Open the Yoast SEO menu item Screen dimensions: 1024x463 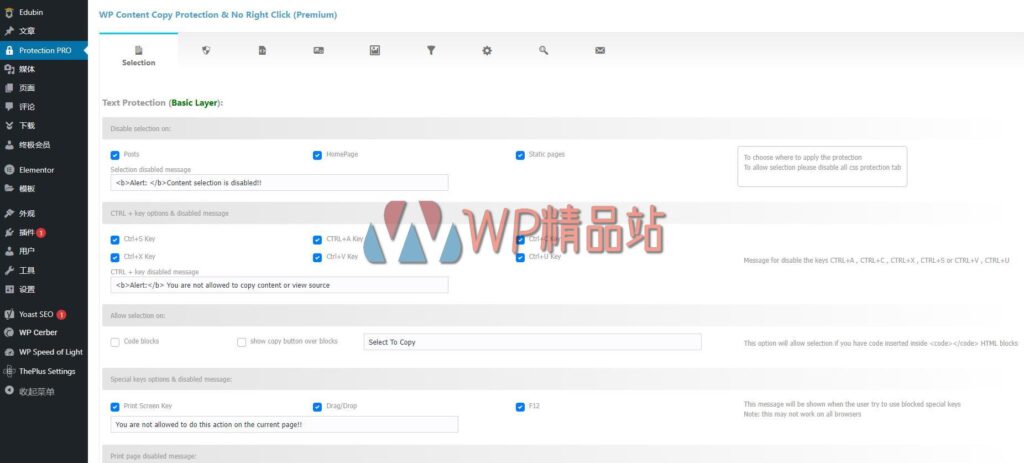(44, 314)
